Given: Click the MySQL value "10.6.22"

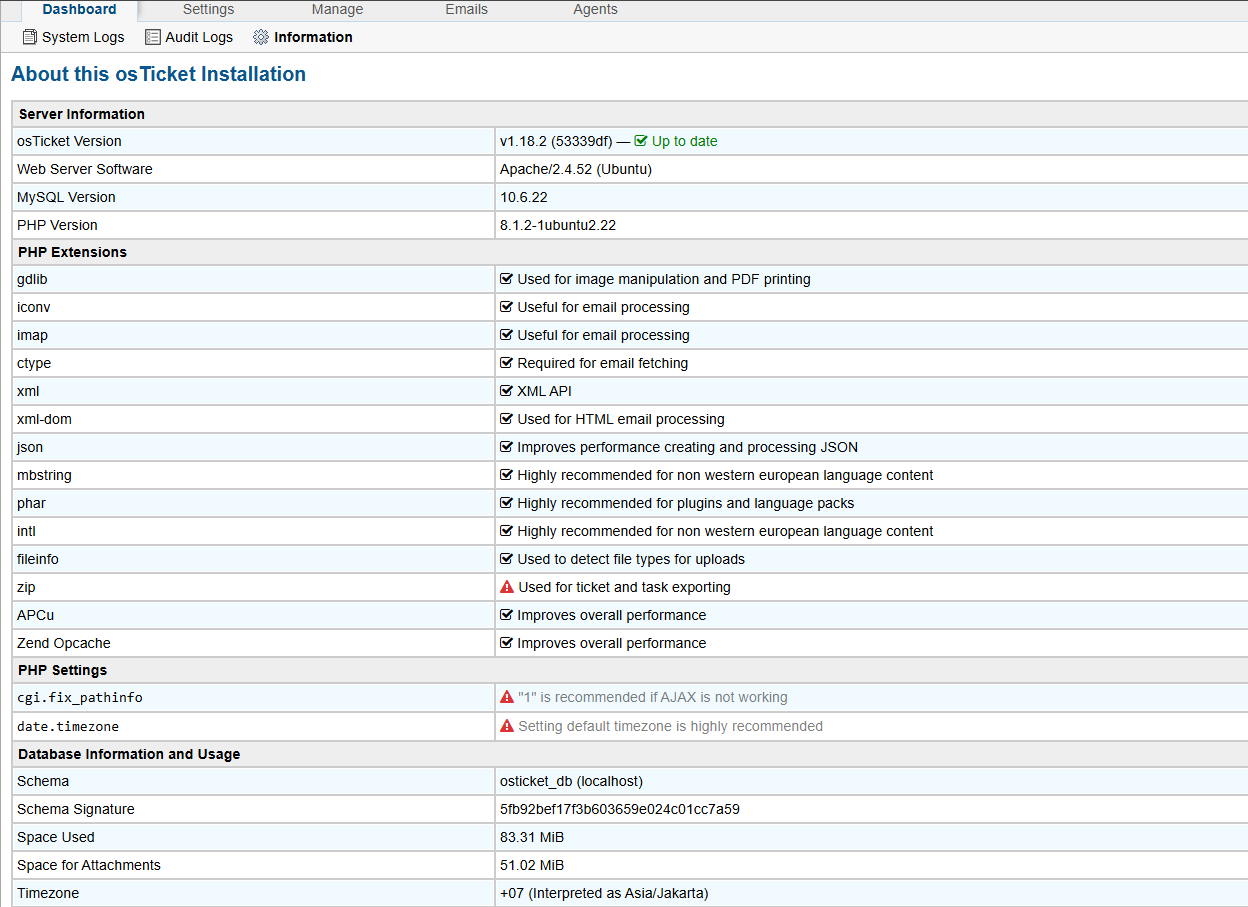Looking at the screenshot, I should 524,197.
